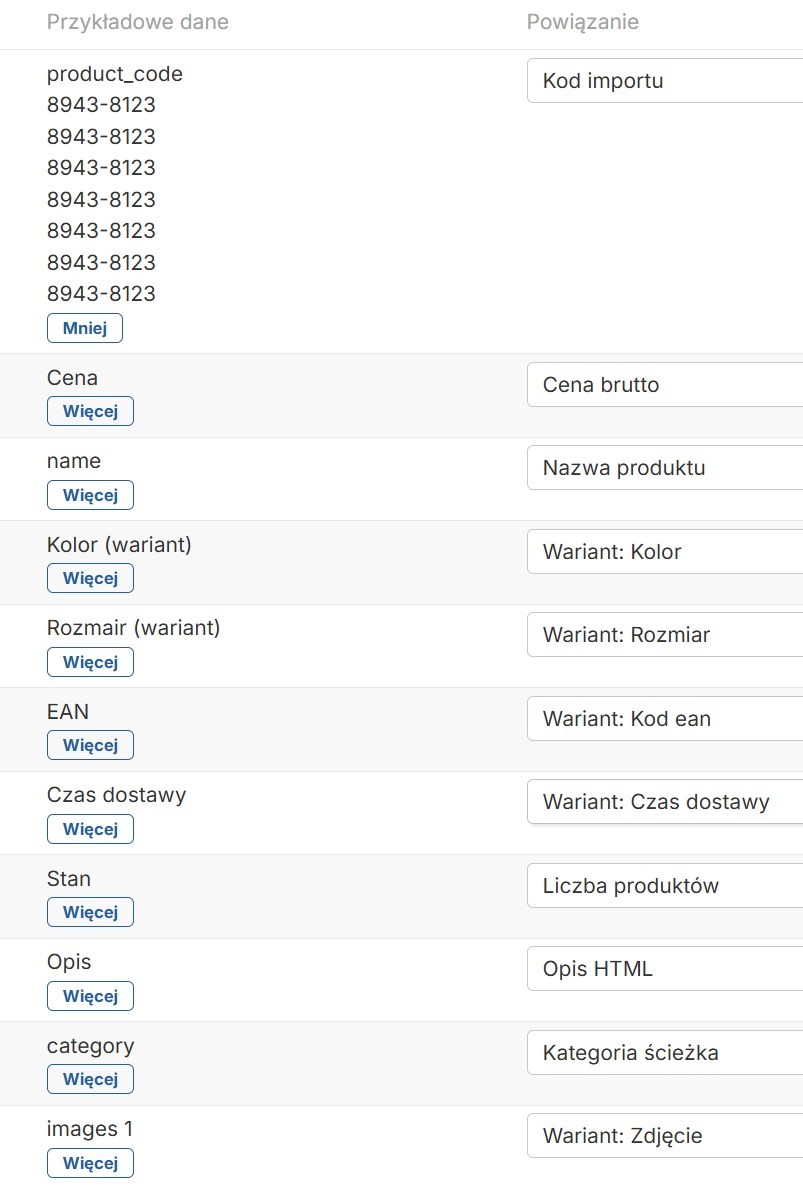Click Więcej under the Cena row
The height and width of the screenshot is (1188, 803).
coord(90,411)
